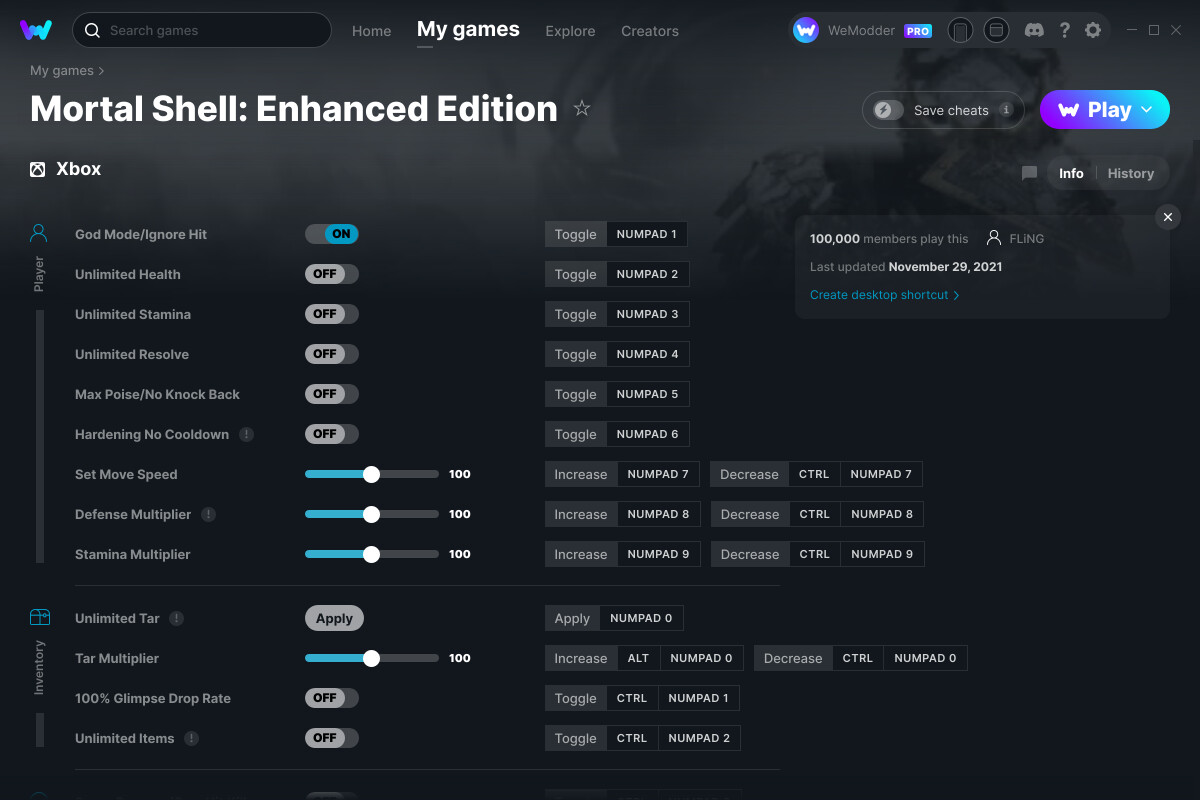This screenshot has height=800, width=1200.
Task: Click the overlay window icon in header
Action: [996, 30]
